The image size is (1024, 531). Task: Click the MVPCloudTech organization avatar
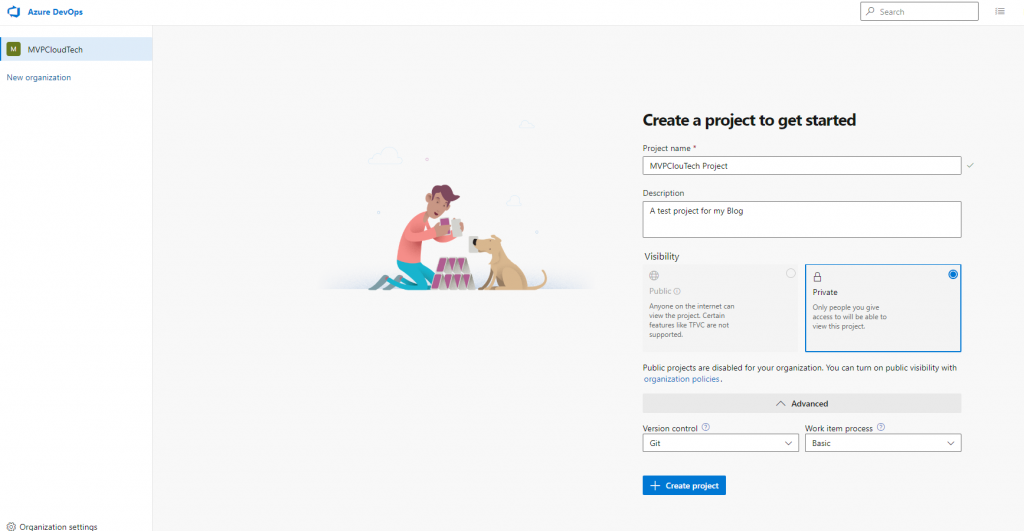pyautogui.click(x=14, y=49)
